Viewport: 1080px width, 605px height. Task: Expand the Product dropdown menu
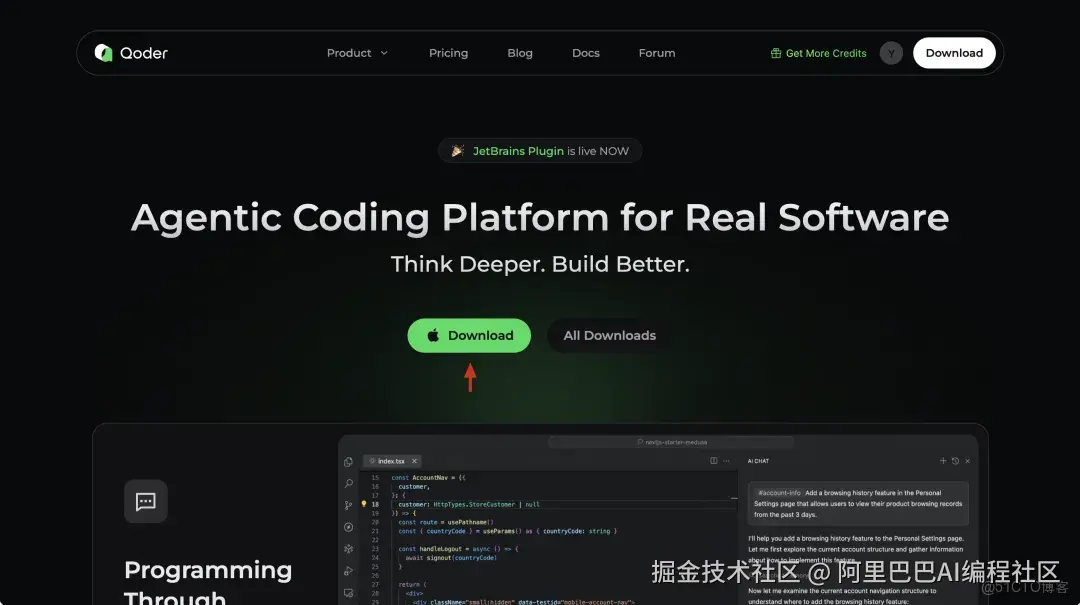[357, 53]
